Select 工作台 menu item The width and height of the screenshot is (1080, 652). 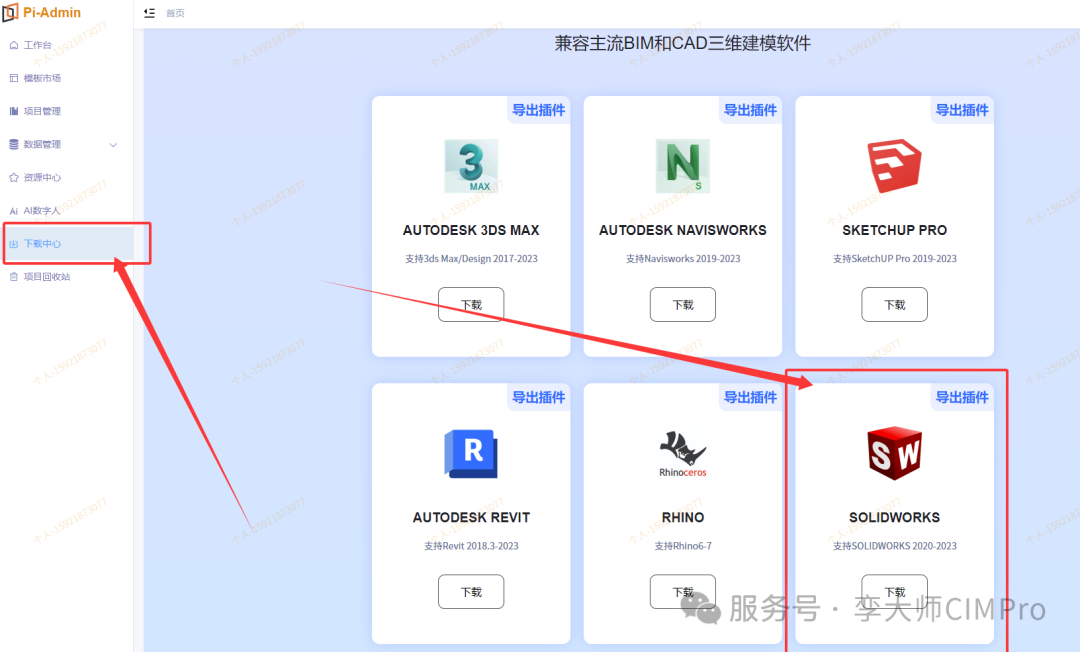point(38,45)
